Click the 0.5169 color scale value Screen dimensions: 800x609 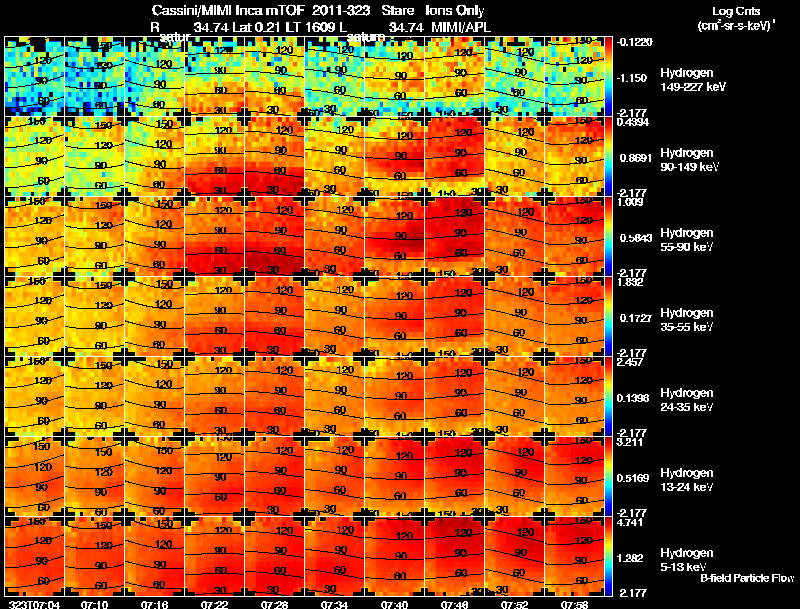pos(633,478)
